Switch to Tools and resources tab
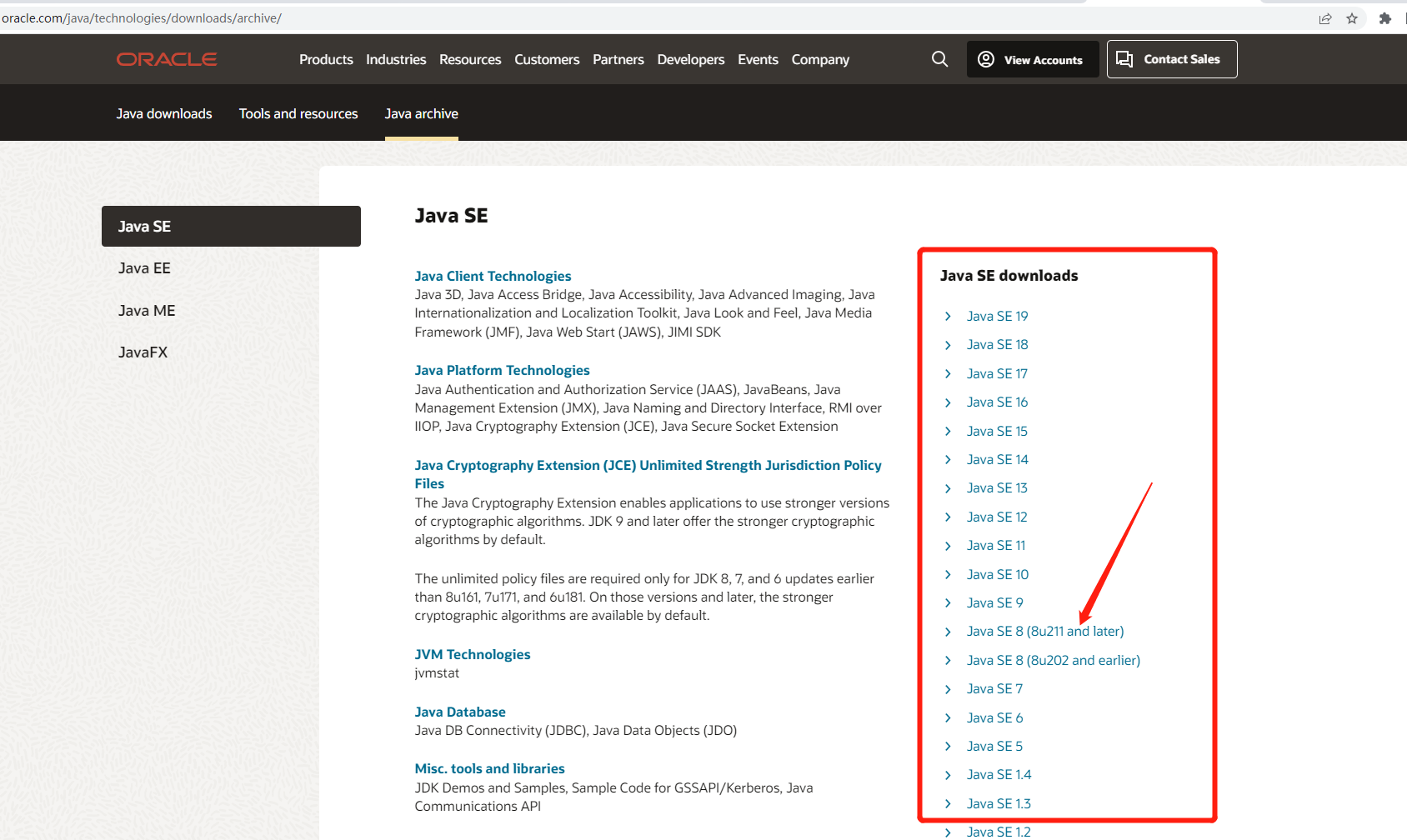The image size is (1407, 840). click(x=298, y=113)
